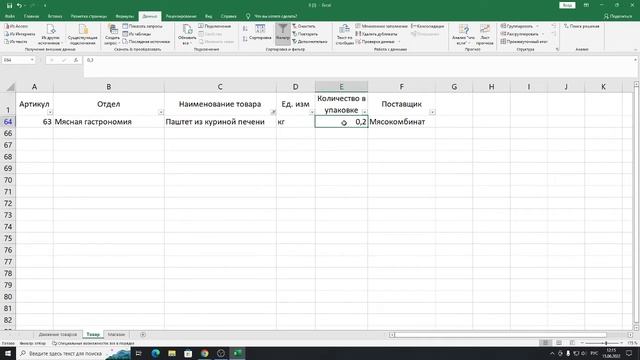The image size is (640, 360).
Task: Adjust the zoom slider in status bar
Action: click(x=606, y=343)
